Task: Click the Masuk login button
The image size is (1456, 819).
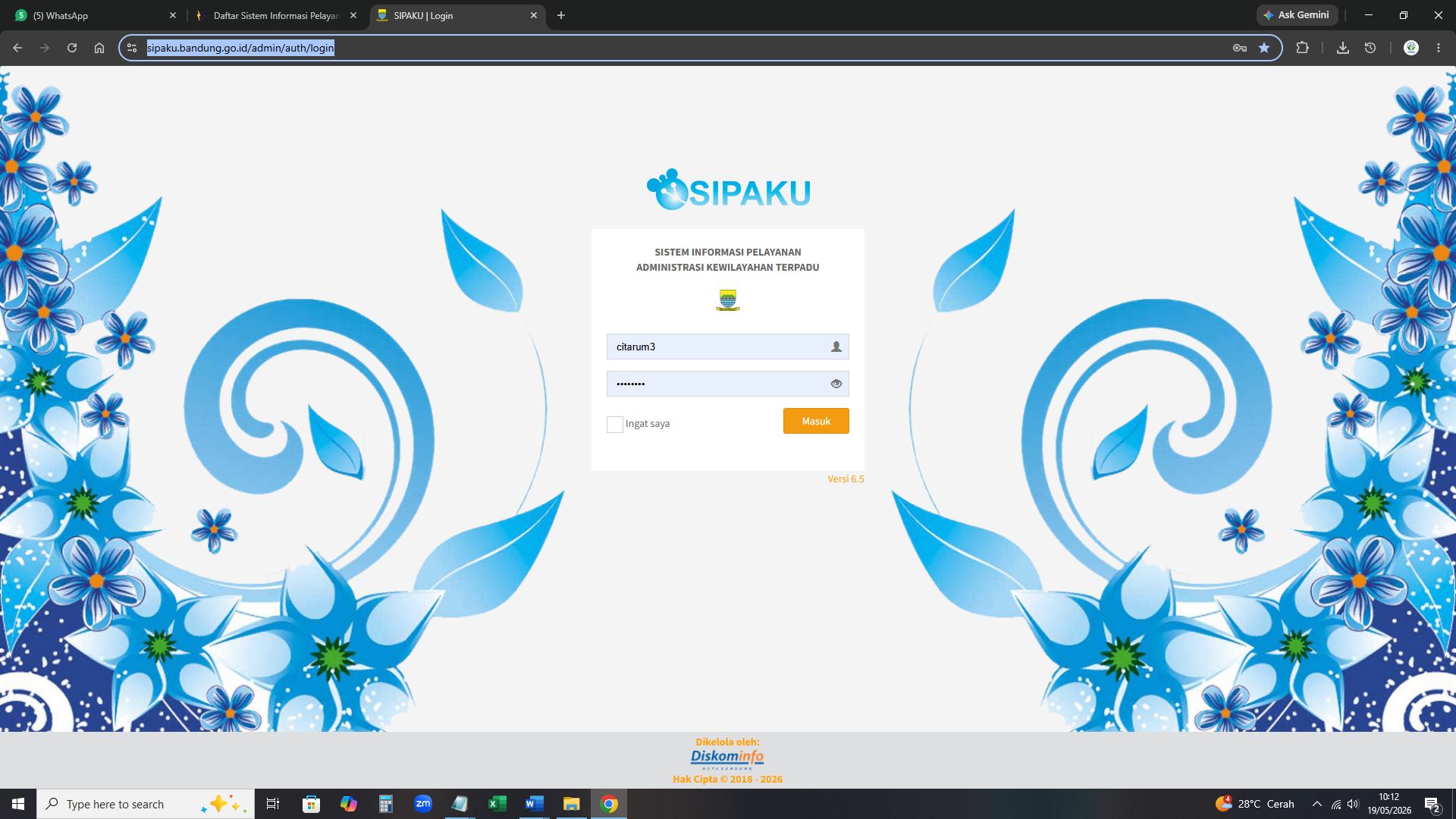Action: (816, 421)
